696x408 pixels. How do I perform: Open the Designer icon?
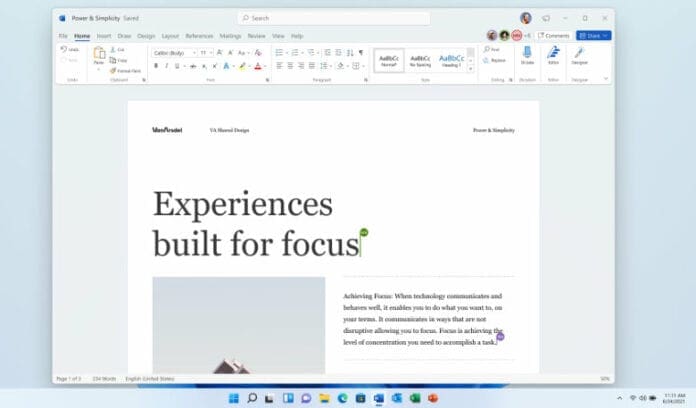579,52
